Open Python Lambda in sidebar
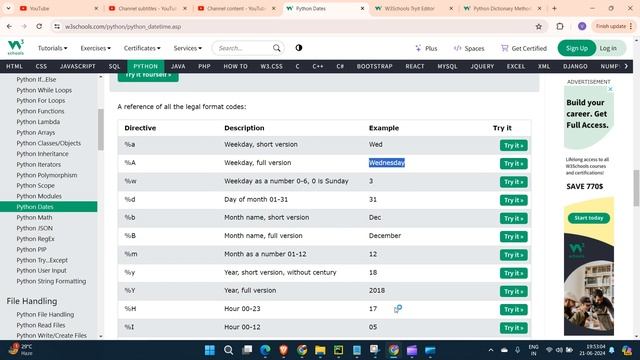 (x=38, y=122)
